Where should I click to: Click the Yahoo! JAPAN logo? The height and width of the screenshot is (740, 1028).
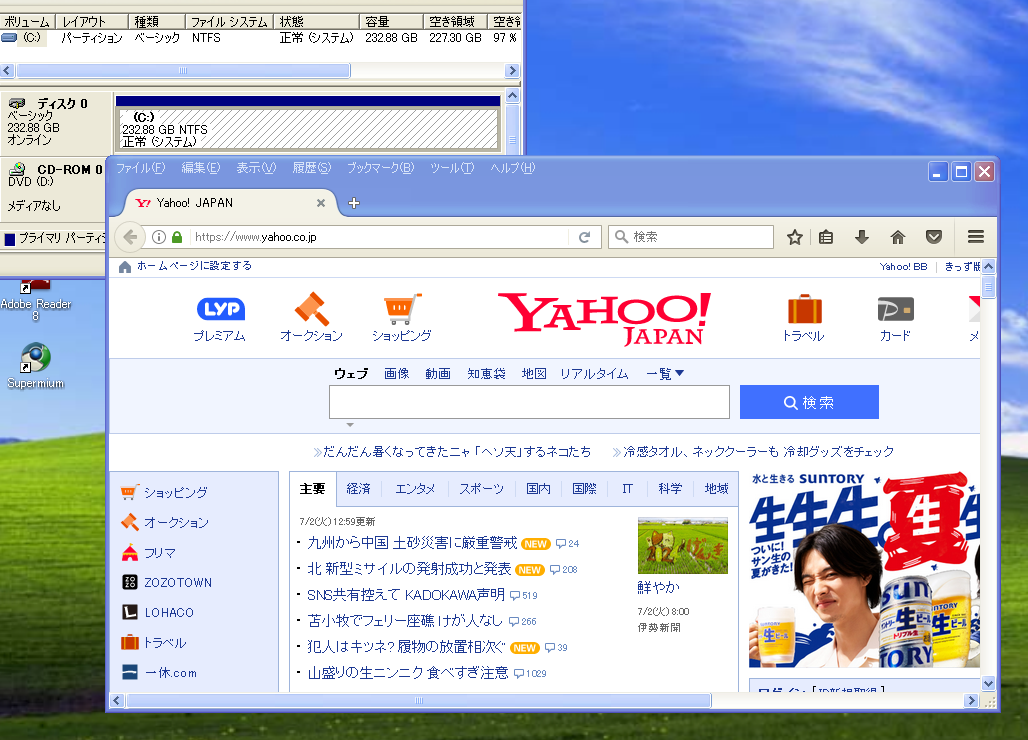point(604,319)
